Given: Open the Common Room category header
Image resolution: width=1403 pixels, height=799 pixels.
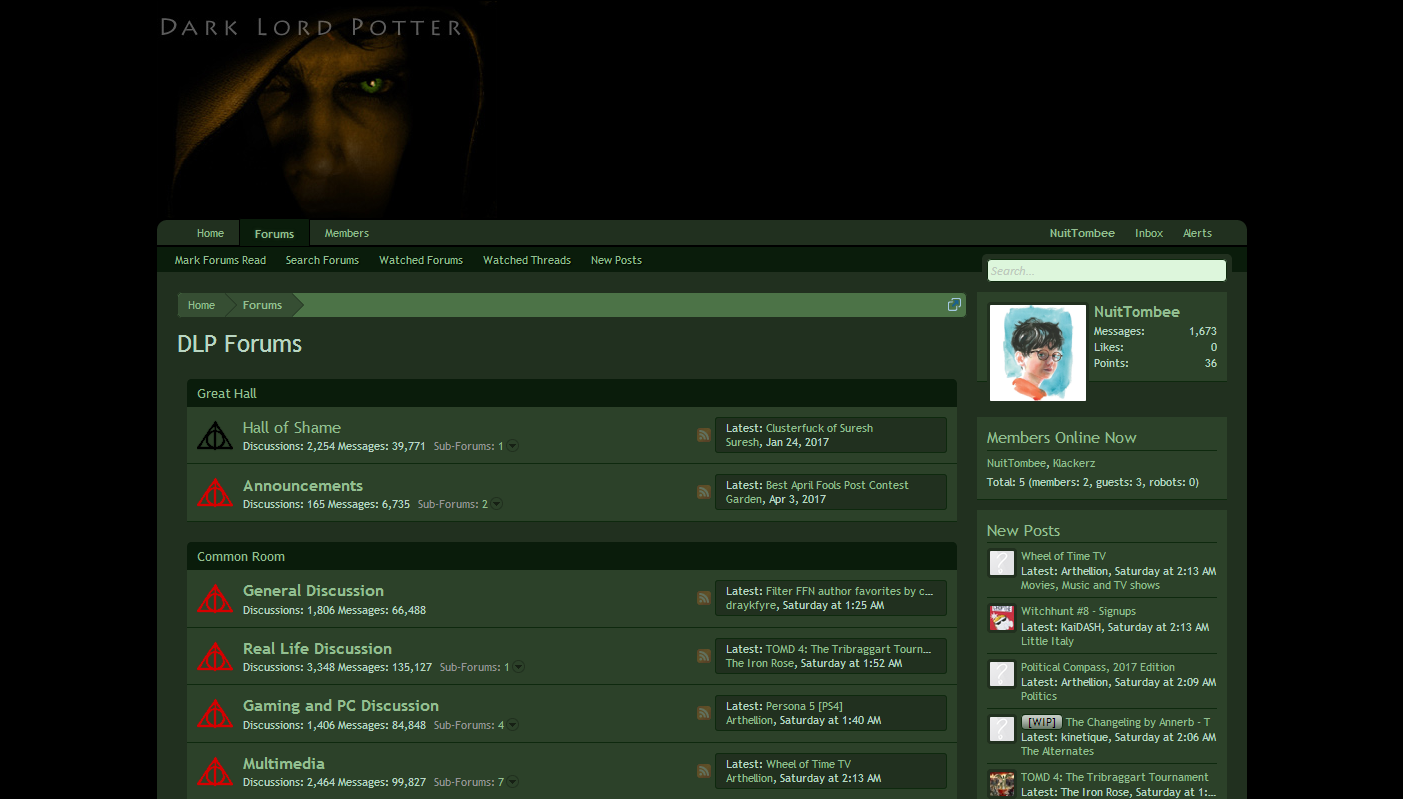Looking at the screenshot, I should pyautogui.click(x=241, y=556).
